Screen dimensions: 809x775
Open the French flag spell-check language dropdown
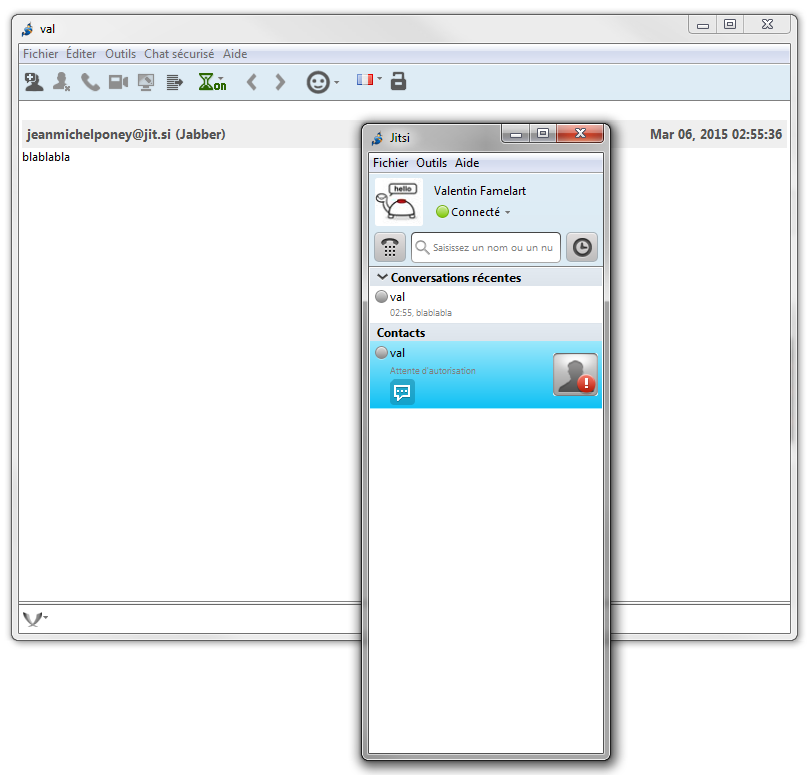pyautogui.click(x=369, y=79)
